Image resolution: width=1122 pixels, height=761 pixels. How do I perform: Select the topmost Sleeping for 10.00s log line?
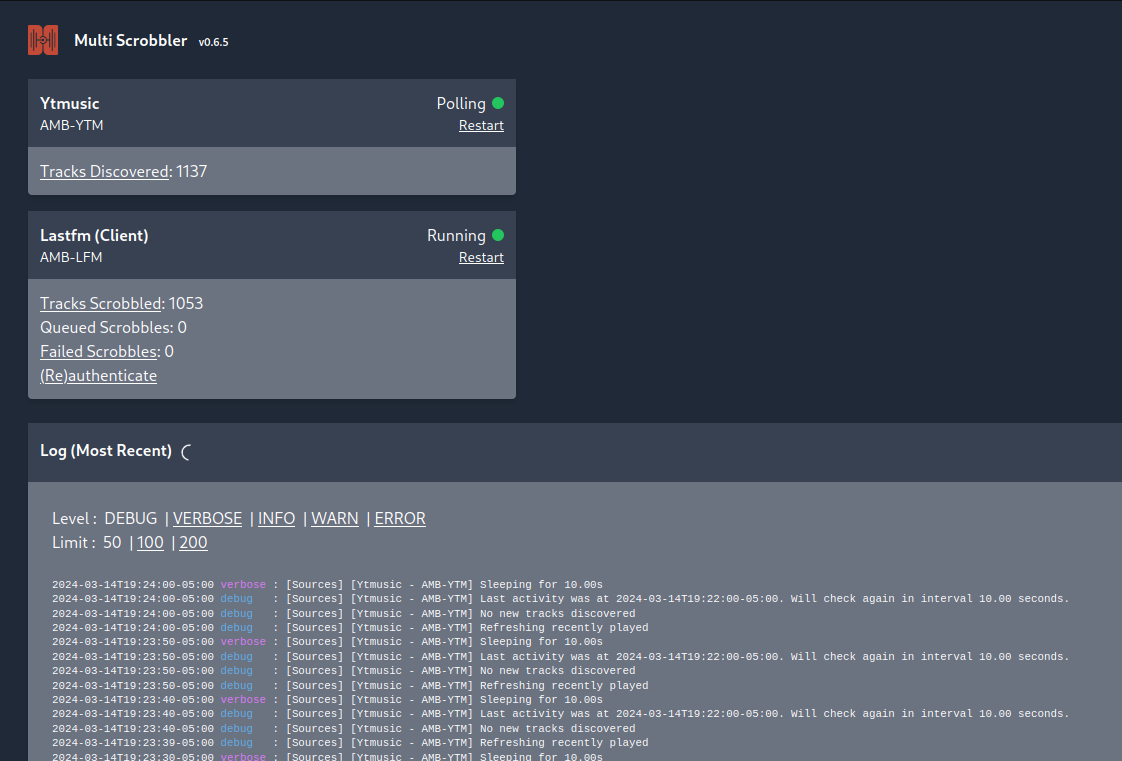click(x=330, y=584)
